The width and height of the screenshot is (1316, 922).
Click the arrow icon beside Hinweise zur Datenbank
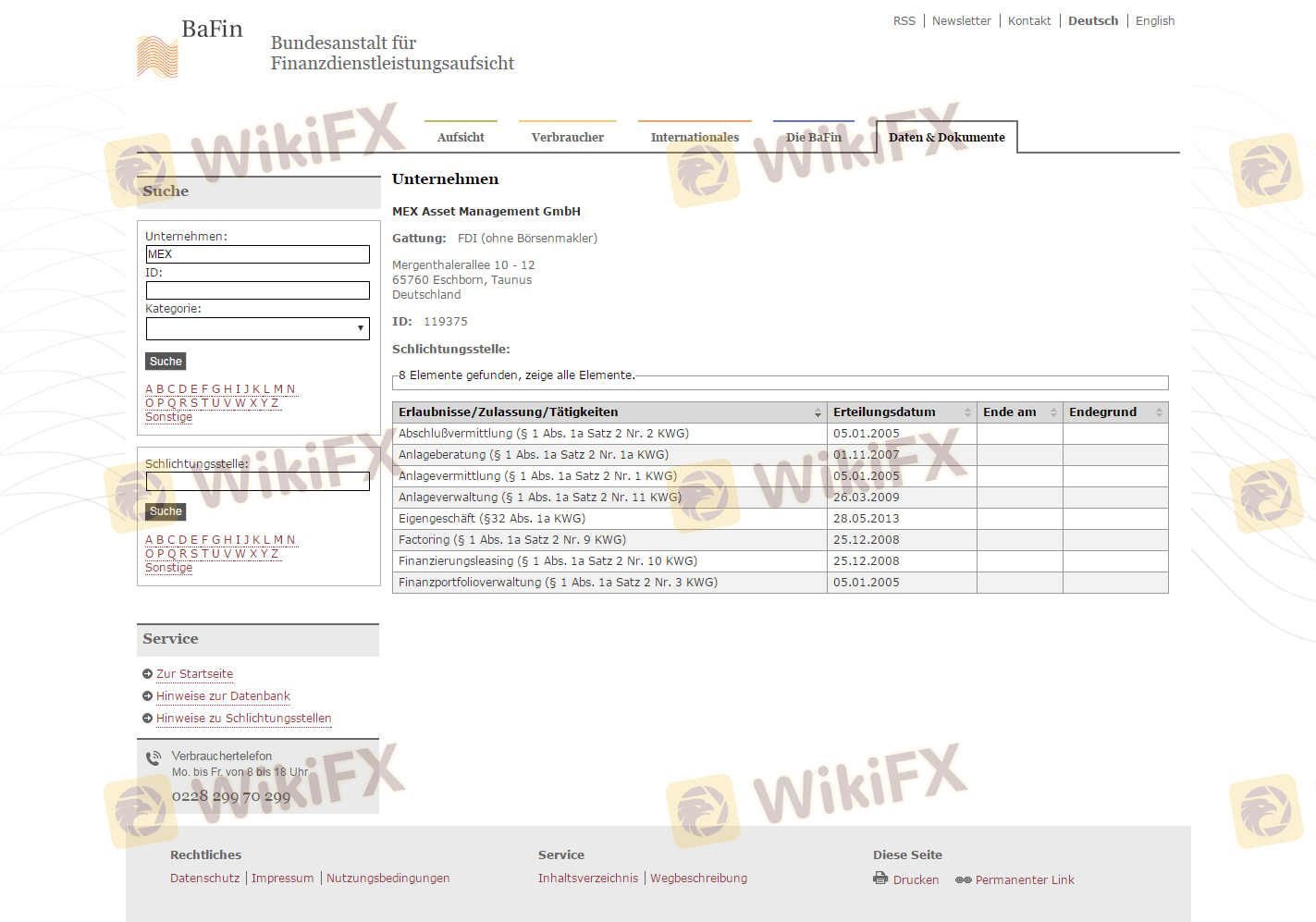coord(147,696)
